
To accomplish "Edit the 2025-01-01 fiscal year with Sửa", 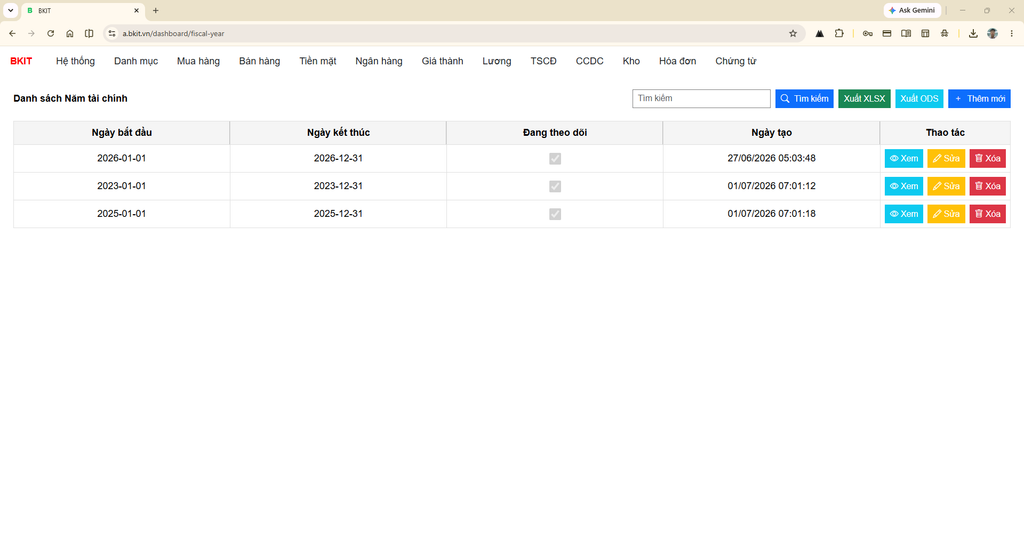I will coord(946,214).
